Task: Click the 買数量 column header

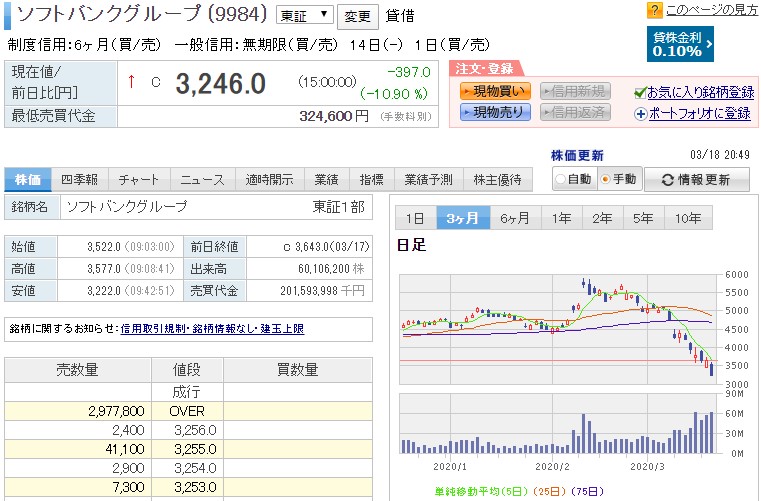Action: coord(298,370)
